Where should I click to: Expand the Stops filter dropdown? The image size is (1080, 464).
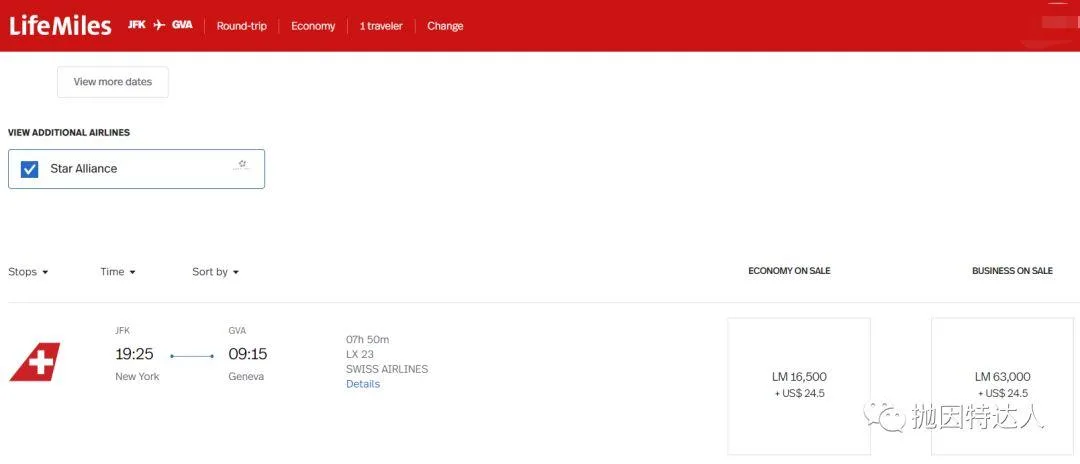click(x=28, y=272)
